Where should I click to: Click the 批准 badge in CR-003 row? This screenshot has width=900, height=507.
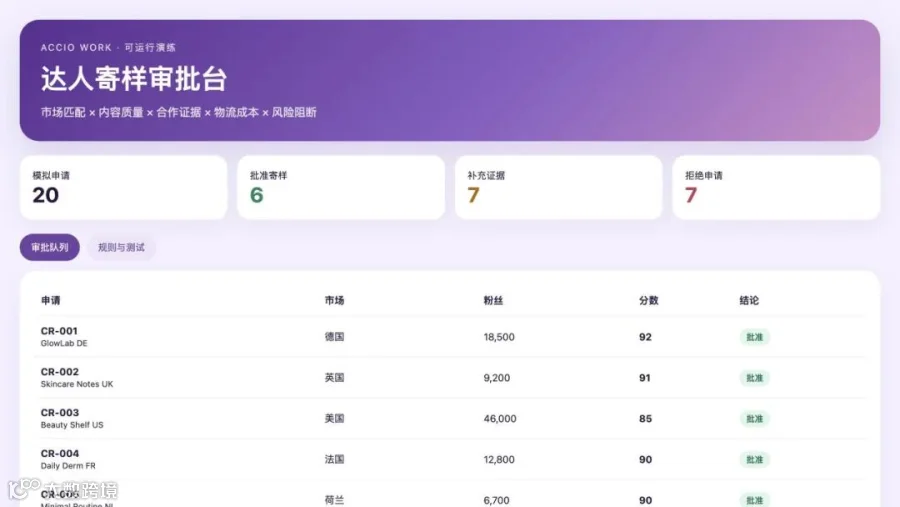click(x=754, y=419)
